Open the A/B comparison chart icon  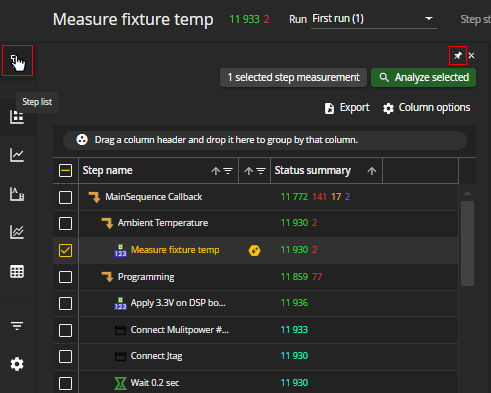17,194
